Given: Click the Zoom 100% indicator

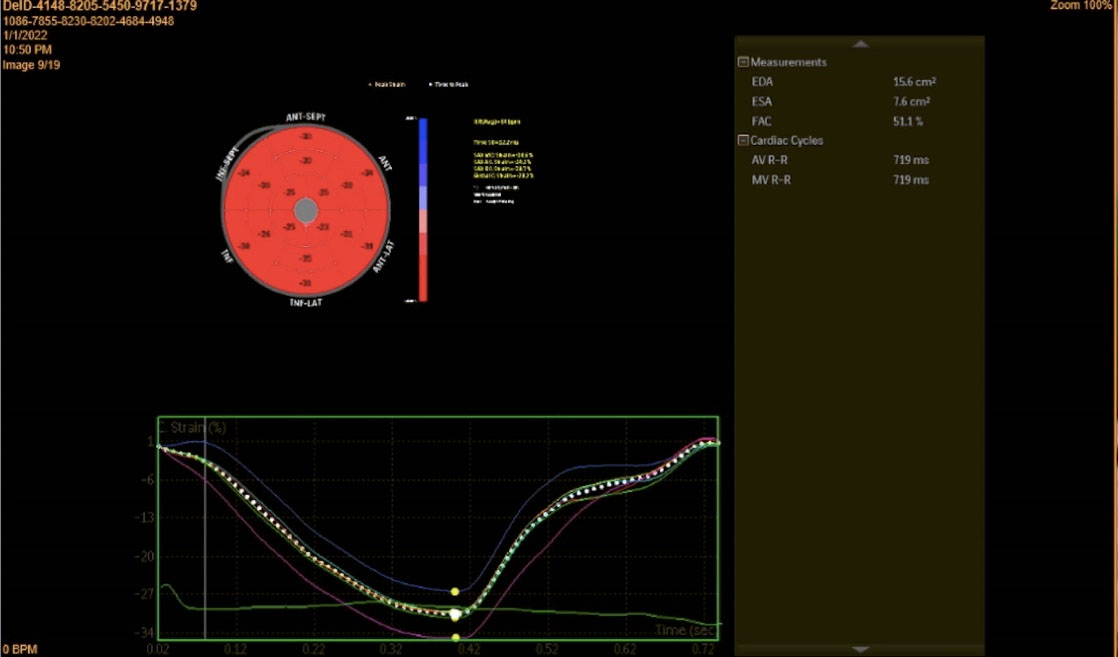Looking at the screenshot, I should coord(1083,6).
